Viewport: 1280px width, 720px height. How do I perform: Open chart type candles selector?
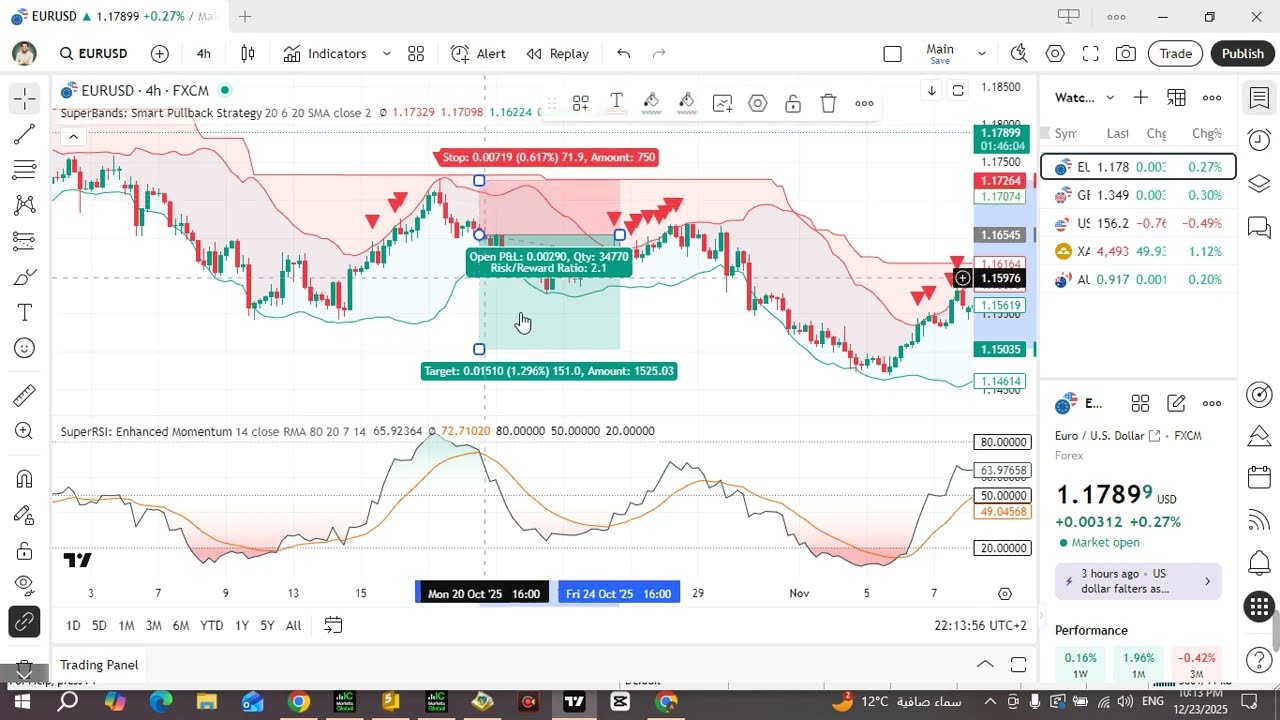click(248, 54)
